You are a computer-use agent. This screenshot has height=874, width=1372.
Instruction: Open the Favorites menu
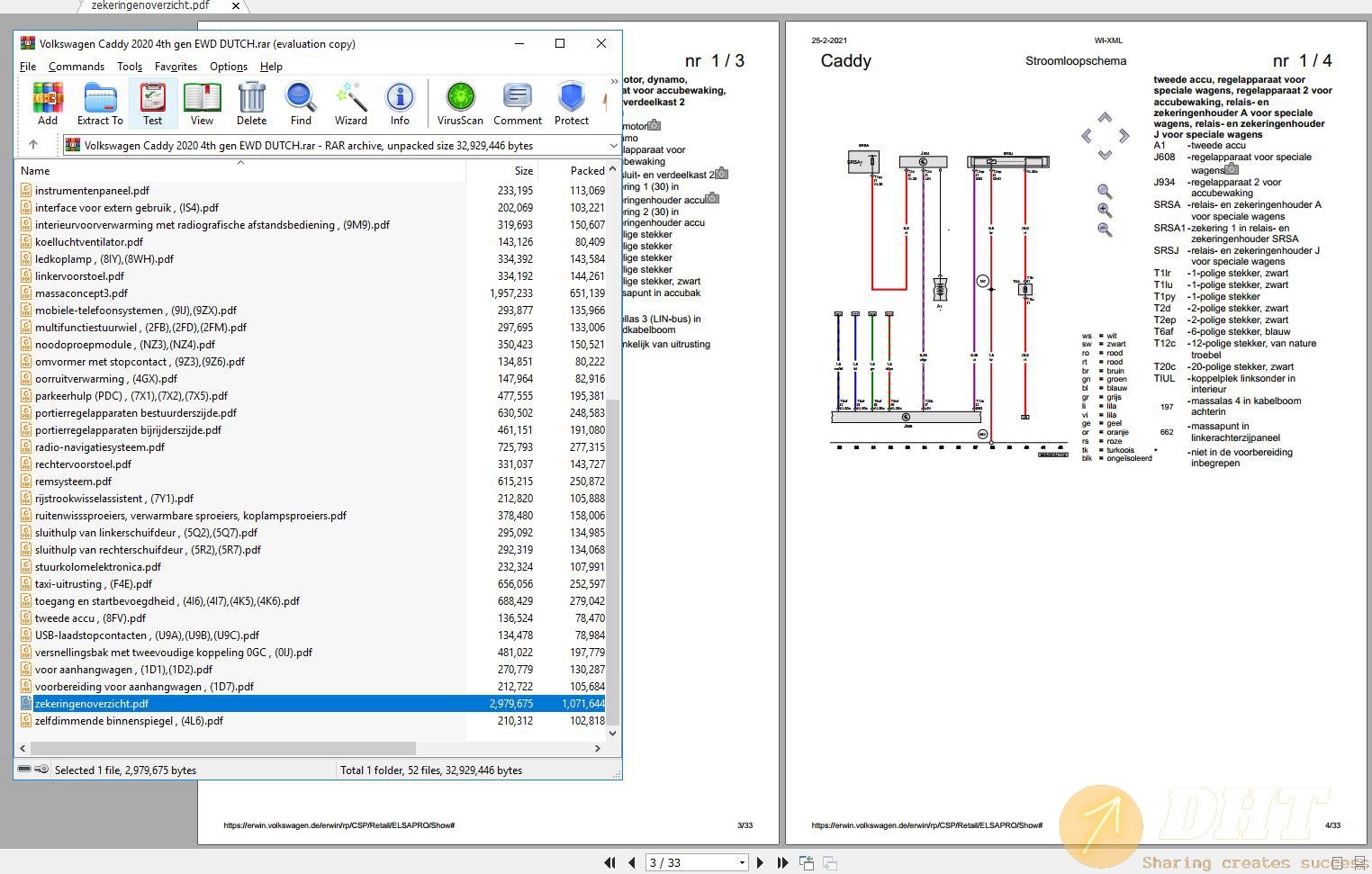pyautogui.click(x=176, y=67)
